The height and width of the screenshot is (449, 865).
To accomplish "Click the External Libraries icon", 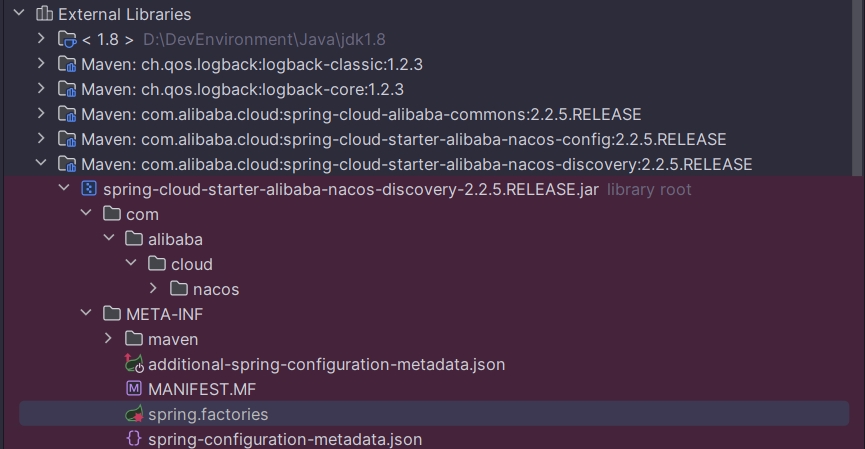I will (44, 14).
